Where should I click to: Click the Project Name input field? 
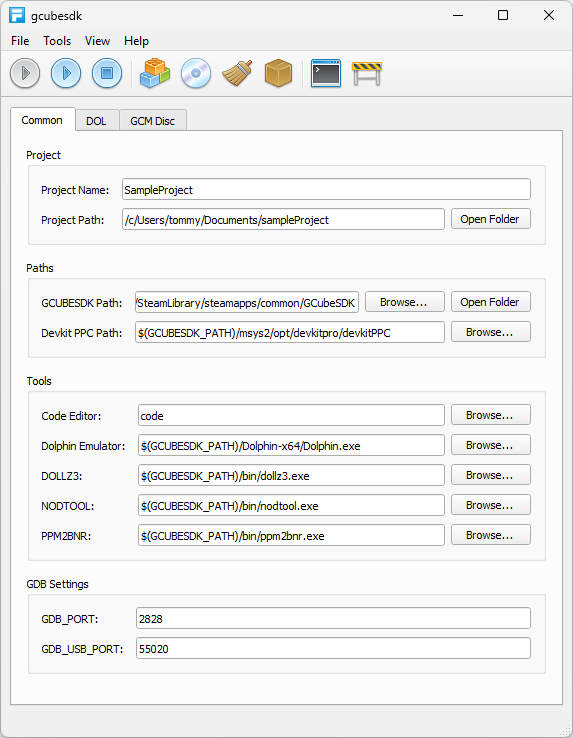coord(326,189)
